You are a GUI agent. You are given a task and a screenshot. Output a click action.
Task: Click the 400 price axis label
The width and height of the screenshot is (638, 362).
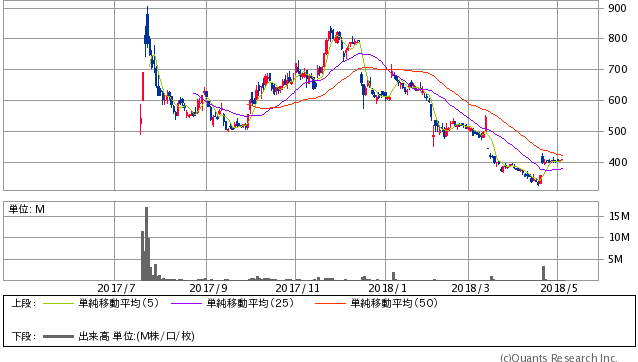617,162
